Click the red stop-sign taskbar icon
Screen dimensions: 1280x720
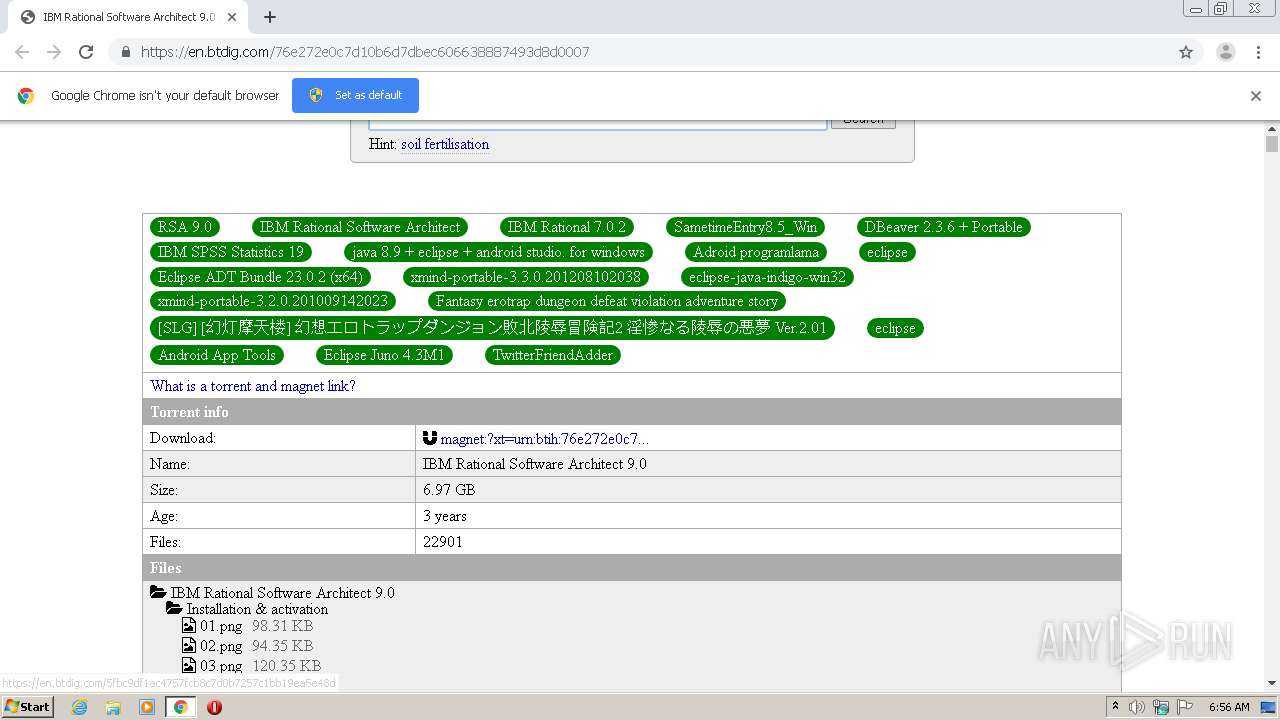click(x=214, y=707)
